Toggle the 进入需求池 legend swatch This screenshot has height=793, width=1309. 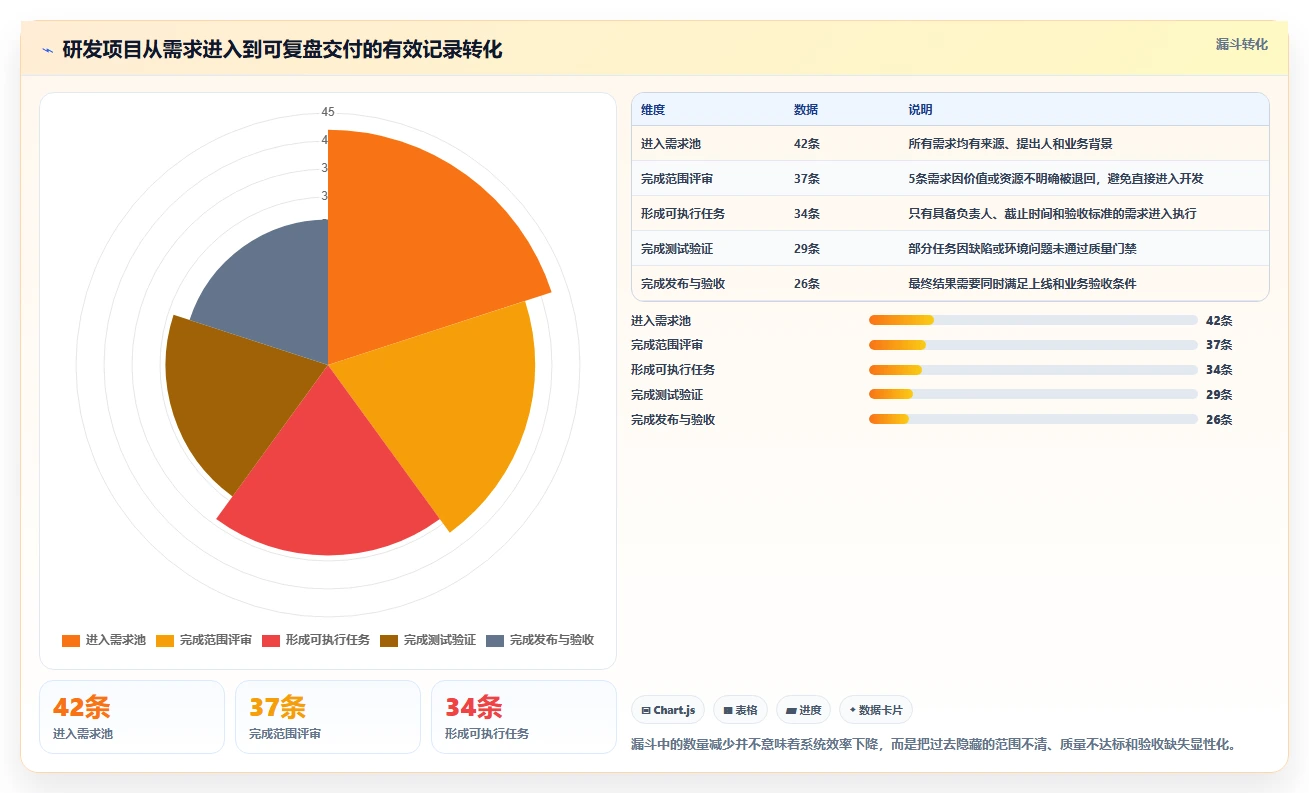point(71,640)
